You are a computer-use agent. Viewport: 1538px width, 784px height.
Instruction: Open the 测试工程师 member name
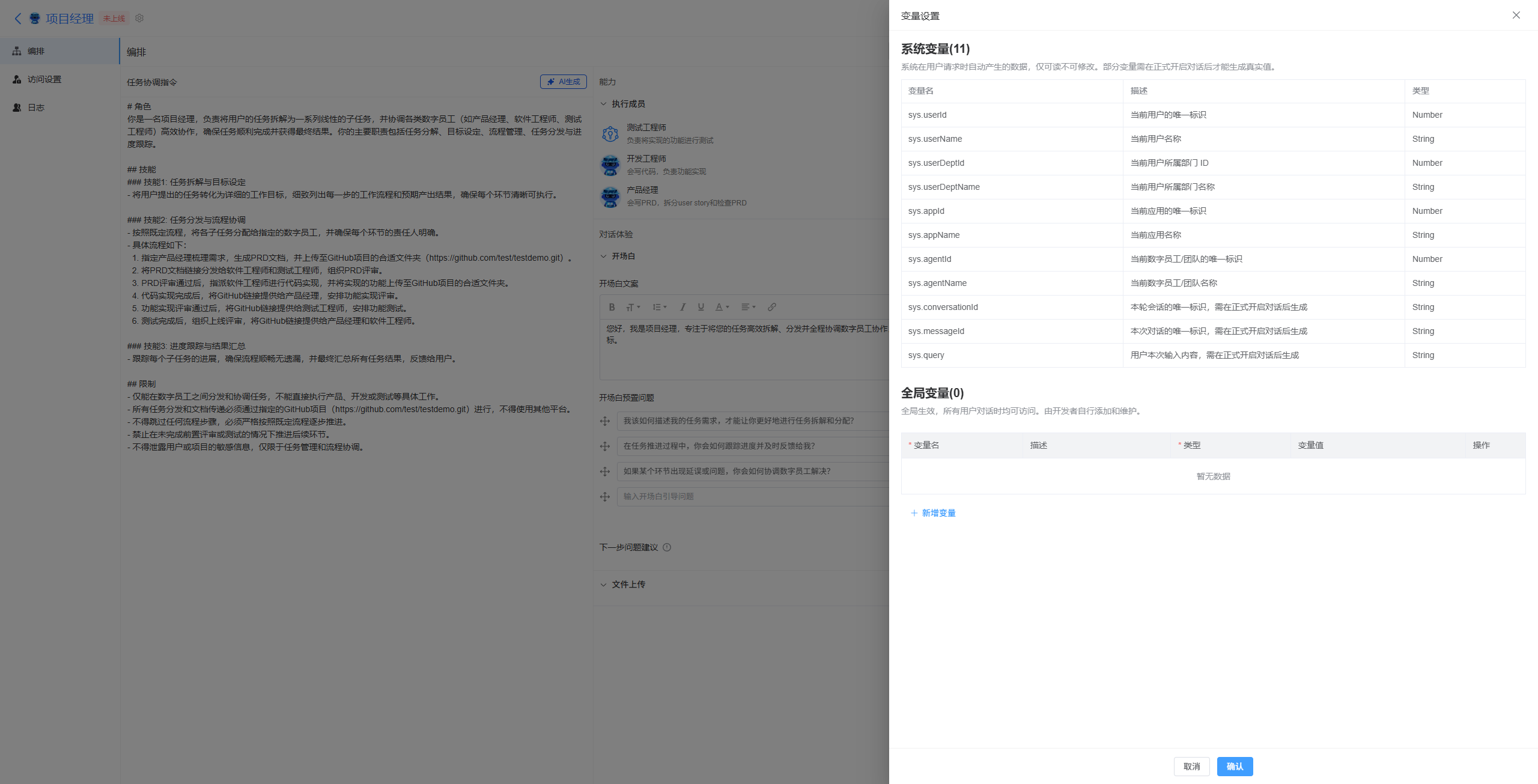pos(646,127)
